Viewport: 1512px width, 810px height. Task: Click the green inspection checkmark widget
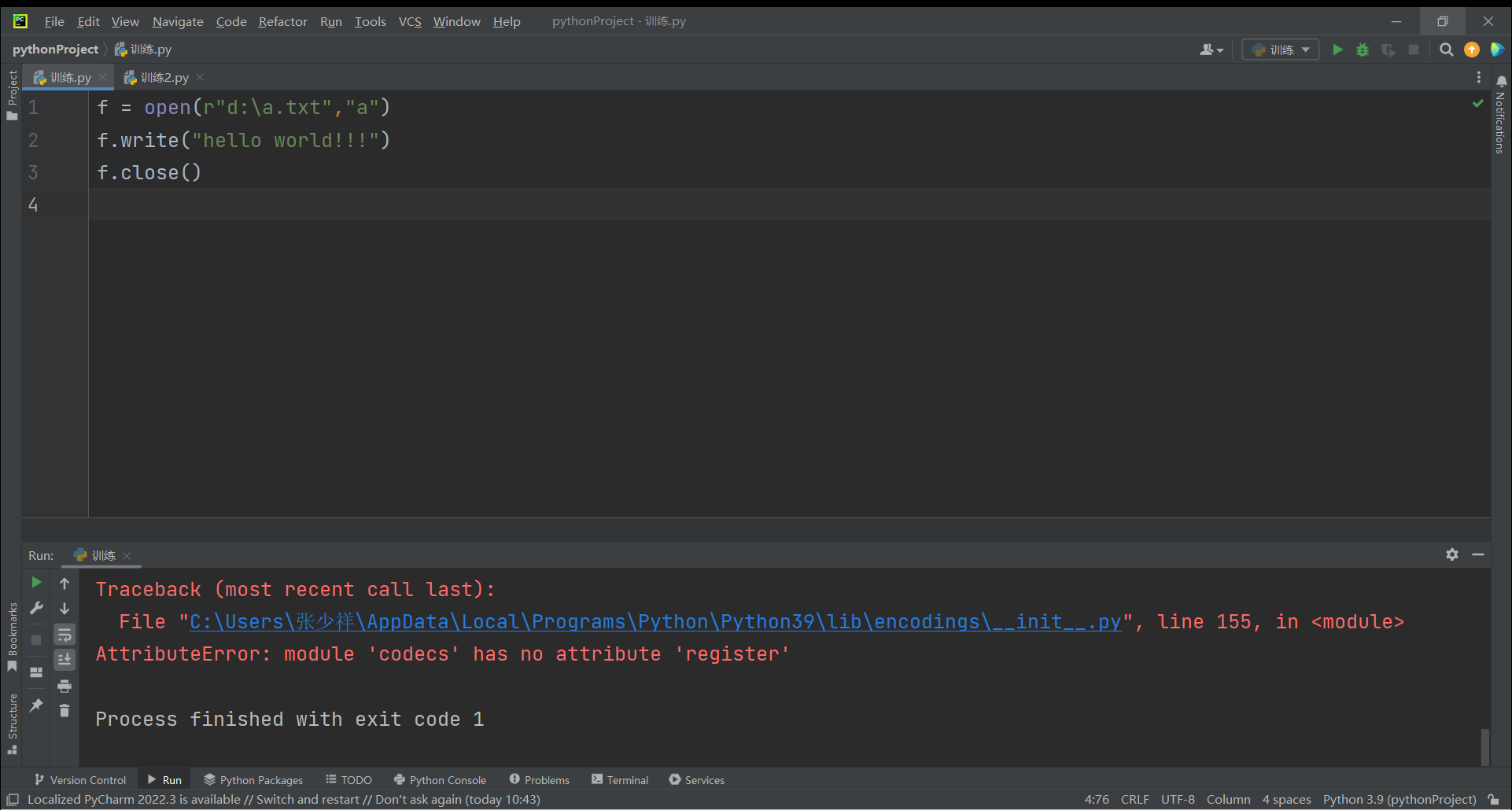coord(1477,104)
